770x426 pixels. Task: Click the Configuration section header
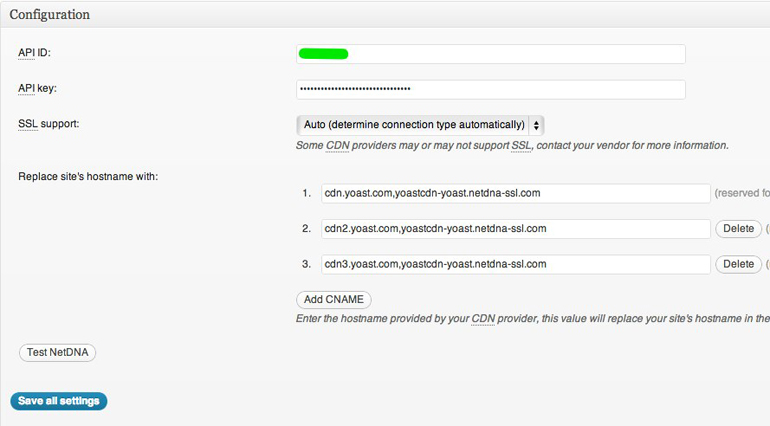coord(50,15)
